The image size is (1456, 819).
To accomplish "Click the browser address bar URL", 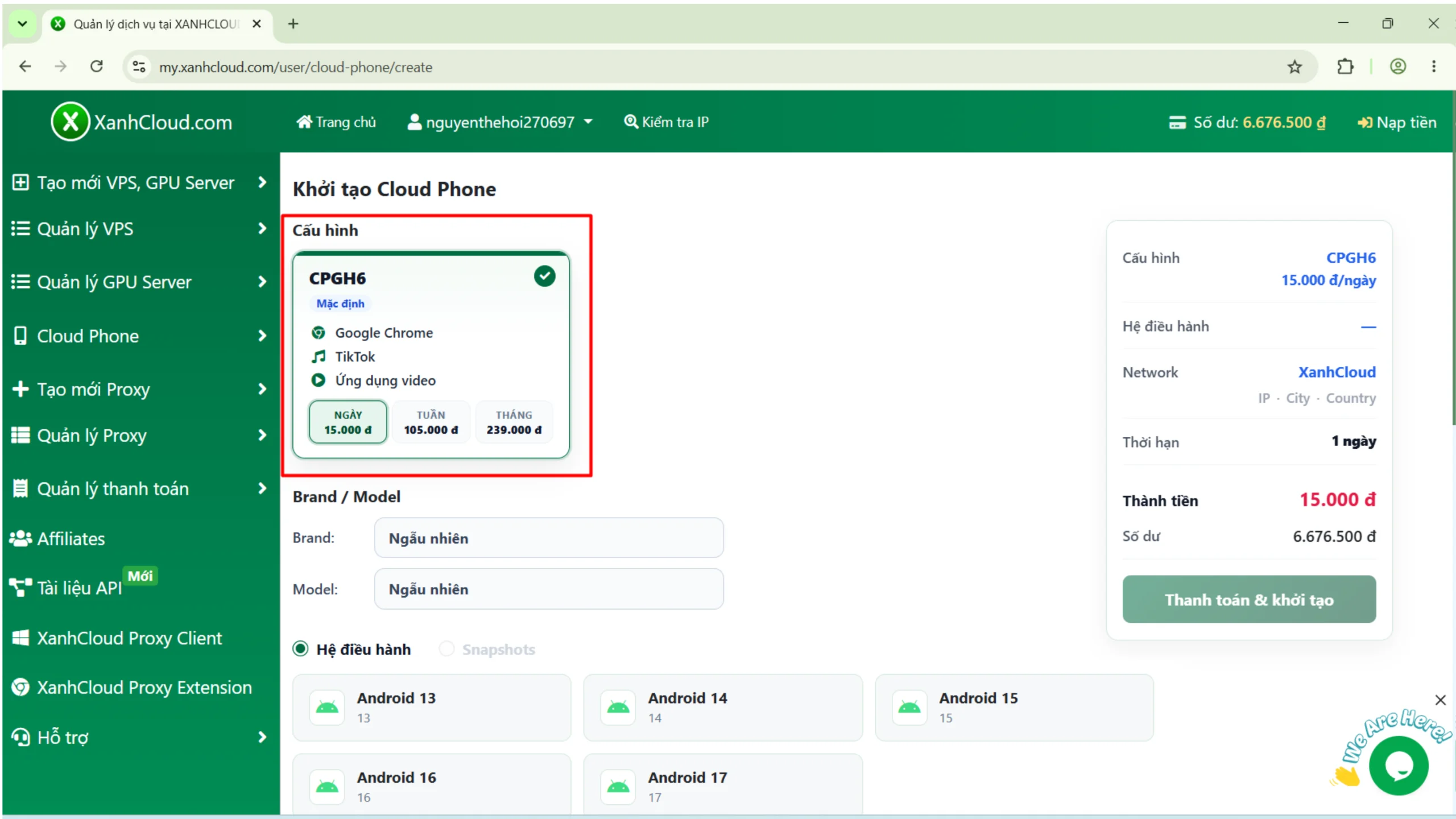I will (296, 67).
